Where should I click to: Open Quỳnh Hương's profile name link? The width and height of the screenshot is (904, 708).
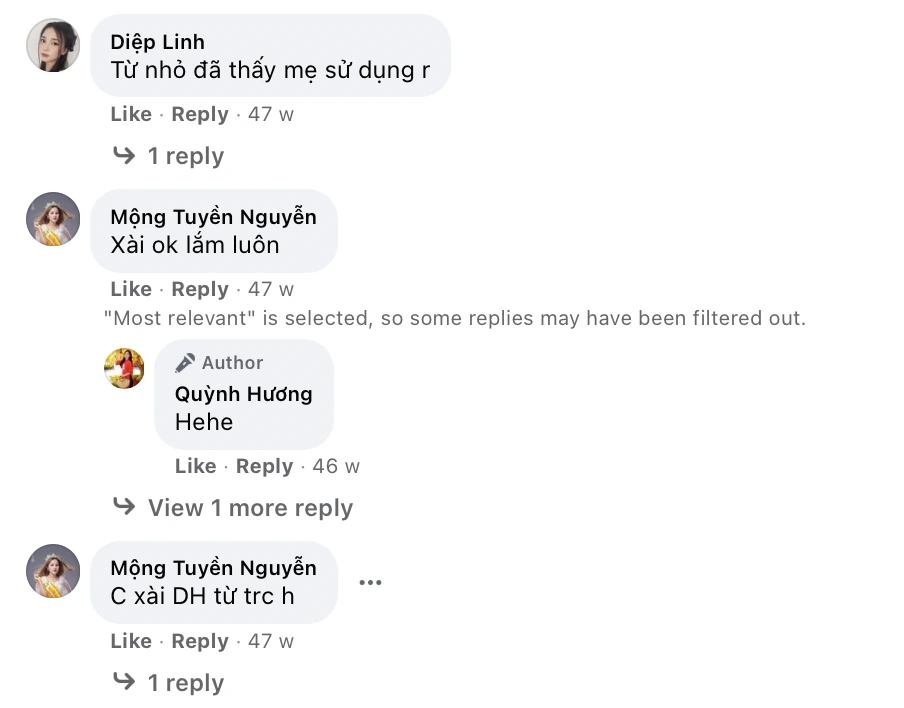pyautogui.click(x=243, y=394)
